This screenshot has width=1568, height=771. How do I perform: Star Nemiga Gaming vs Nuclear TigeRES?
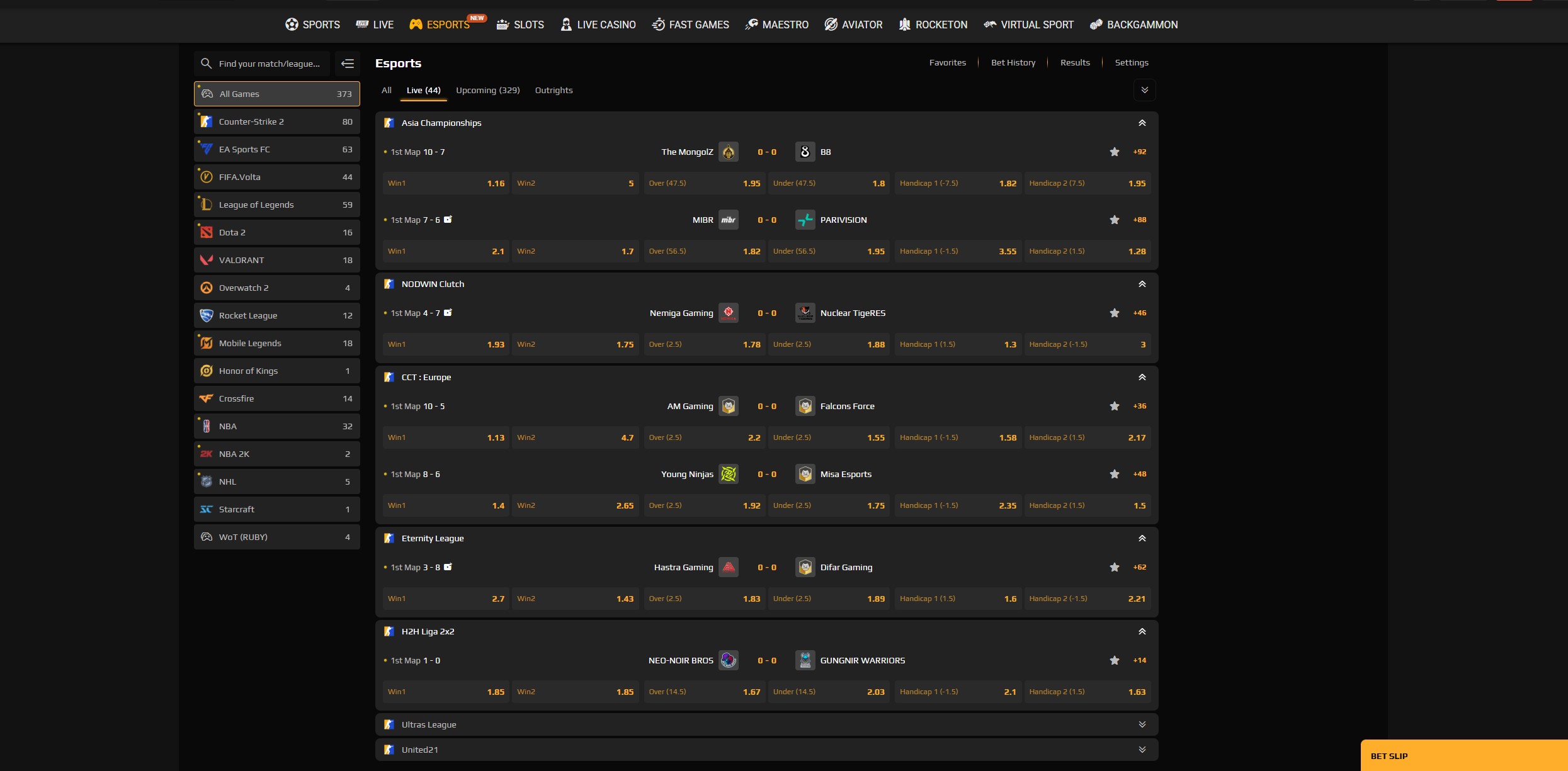click(1115, 313)
